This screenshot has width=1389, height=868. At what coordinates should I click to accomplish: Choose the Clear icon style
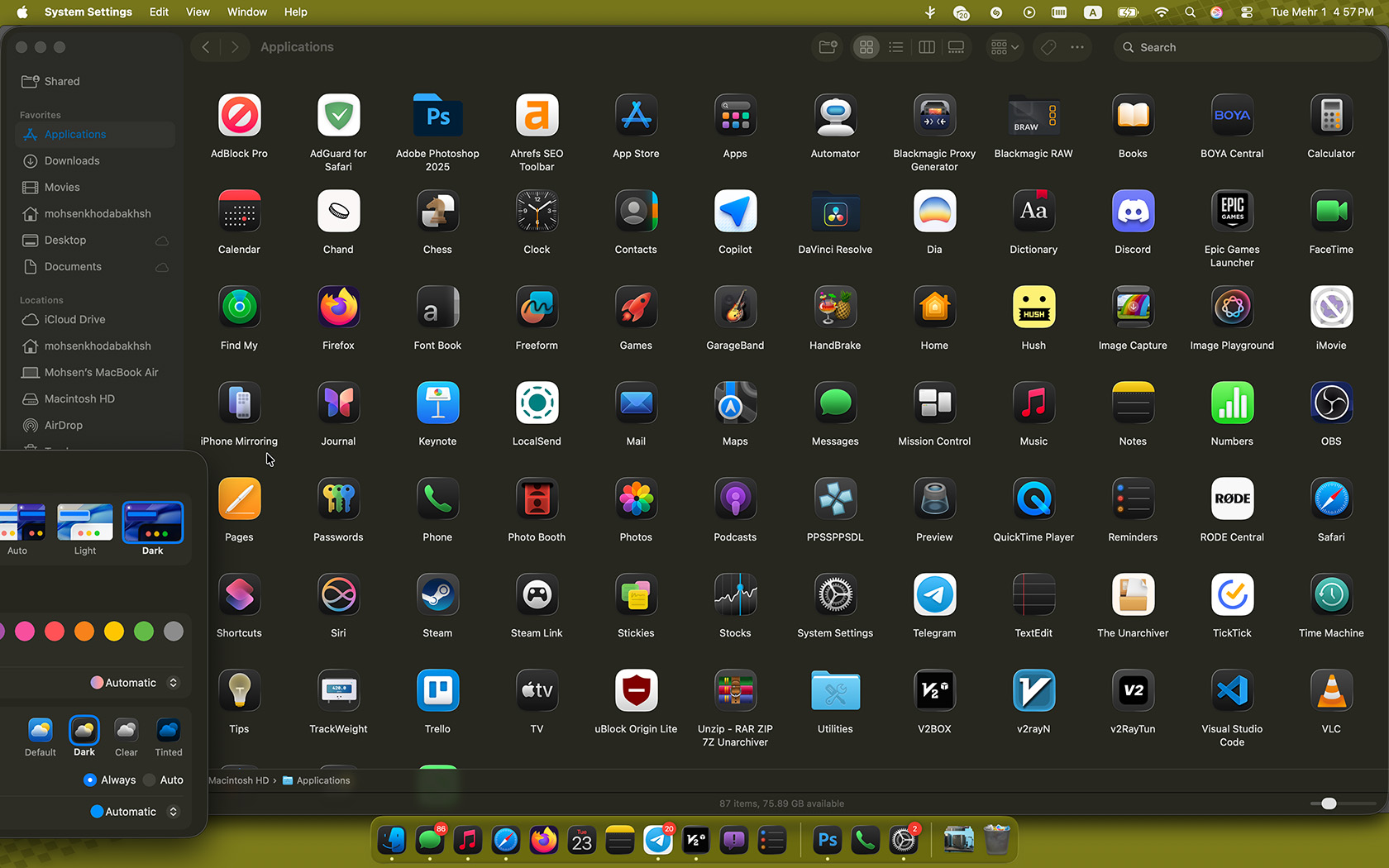[x=126, y=730]
